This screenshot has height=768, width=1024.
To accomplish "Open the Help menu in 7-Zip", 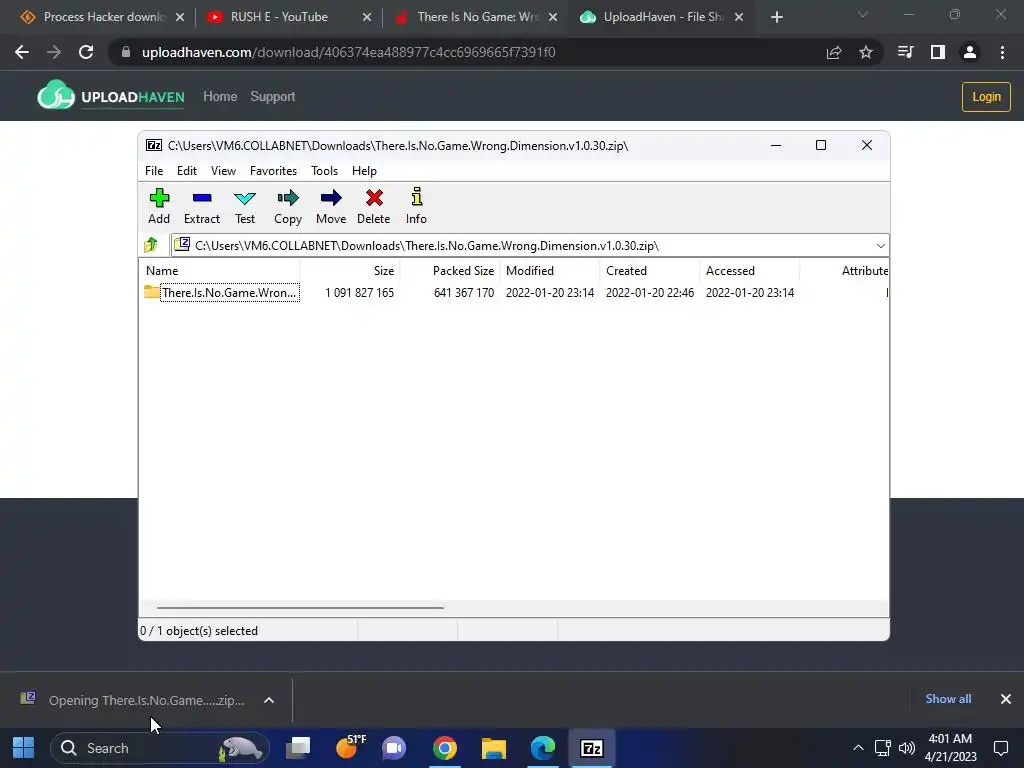I will click(364, 170).
